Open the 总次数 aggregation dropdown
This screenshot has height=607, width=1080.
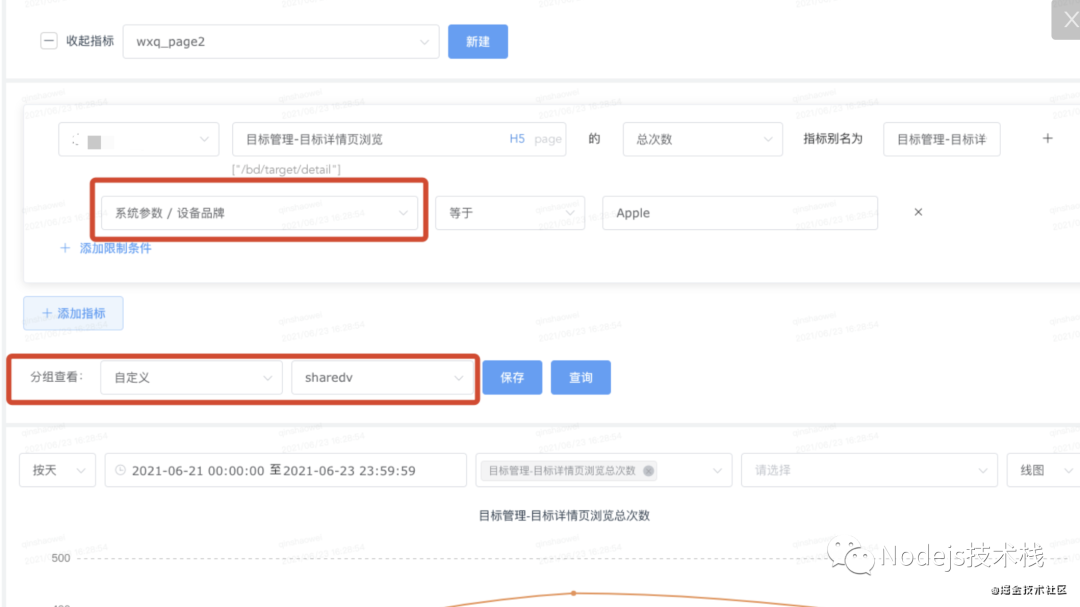(702, 139)
